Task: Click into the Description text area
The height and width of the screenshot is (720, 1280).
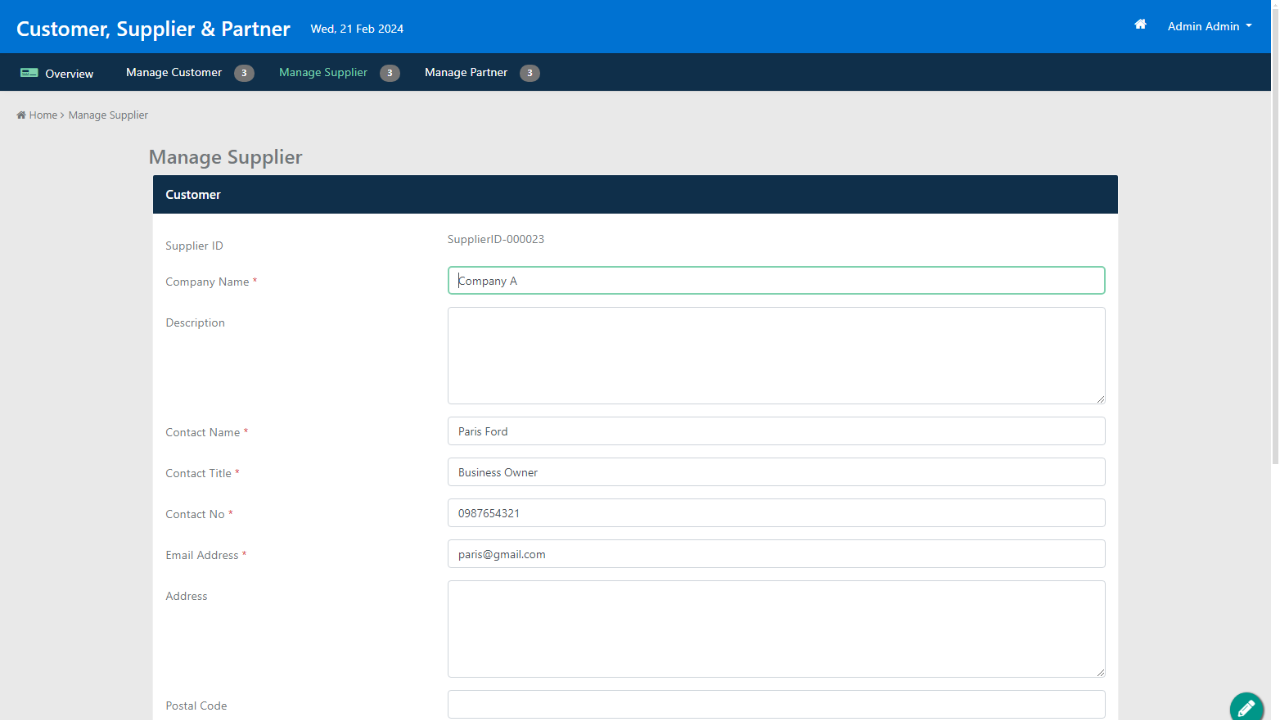Action: (776, 355)
